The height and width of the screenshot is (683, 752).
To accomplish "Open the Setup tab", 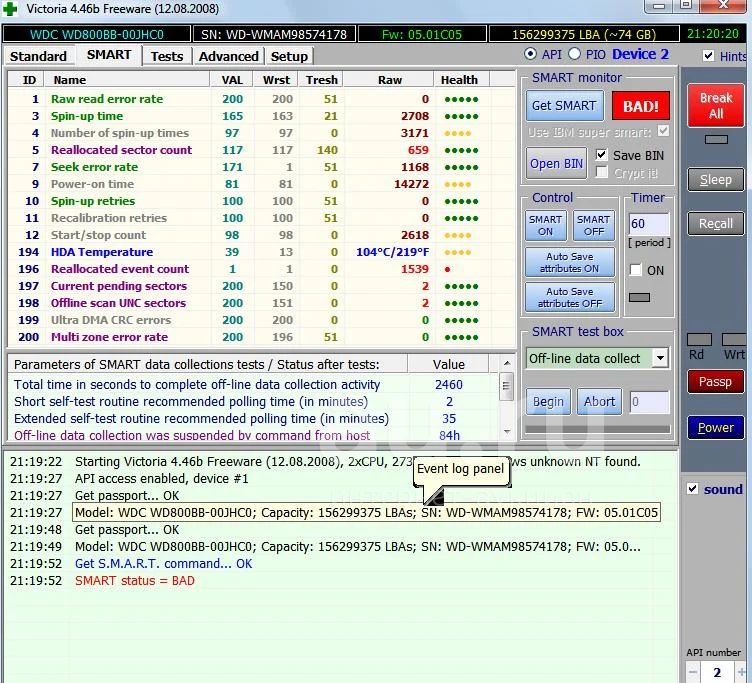I will [289, 57].
